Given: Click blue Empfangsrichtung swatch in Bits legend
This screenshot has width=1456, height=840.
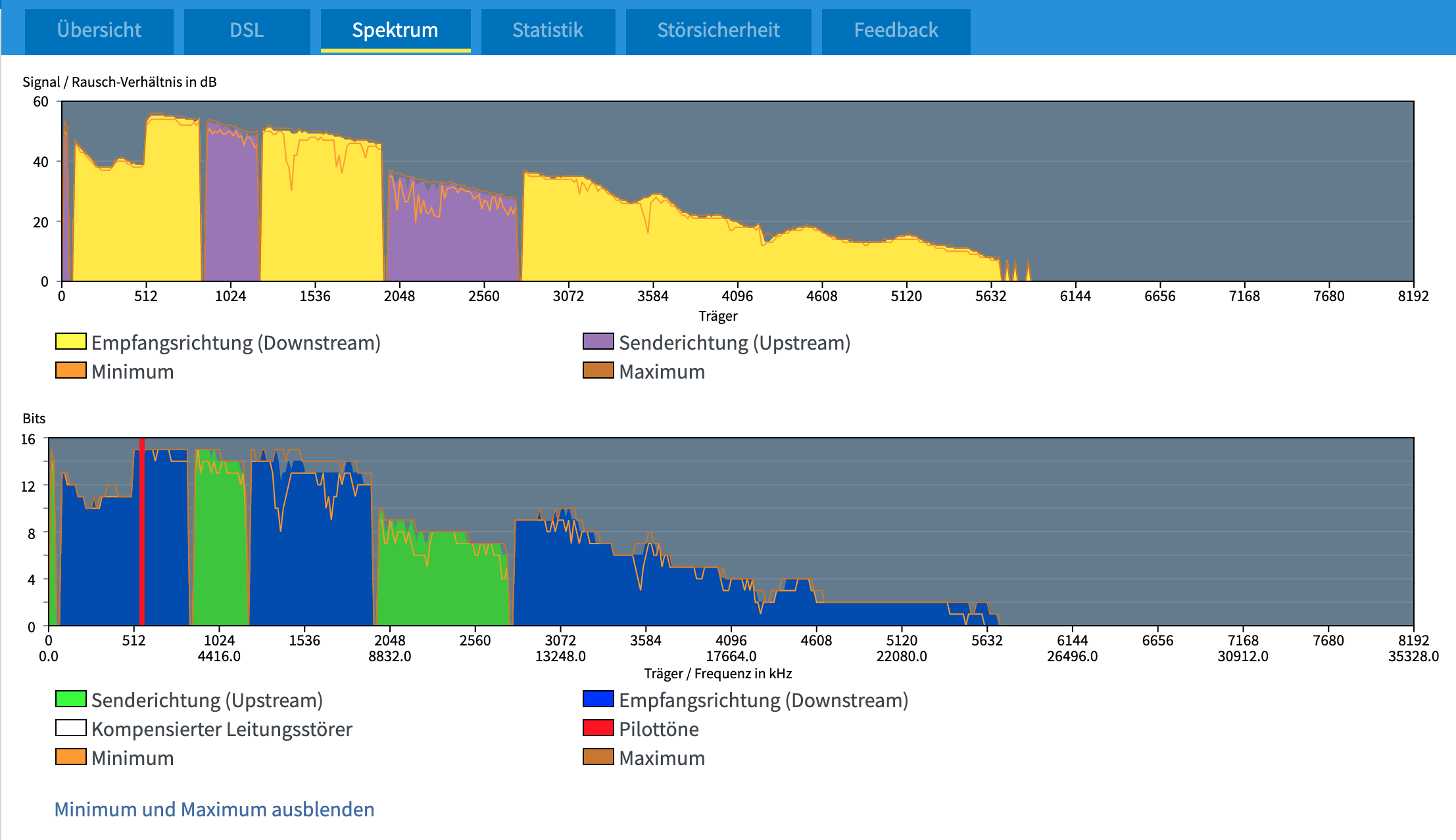Looking at the screenshot, I should (x=598, y=699).
